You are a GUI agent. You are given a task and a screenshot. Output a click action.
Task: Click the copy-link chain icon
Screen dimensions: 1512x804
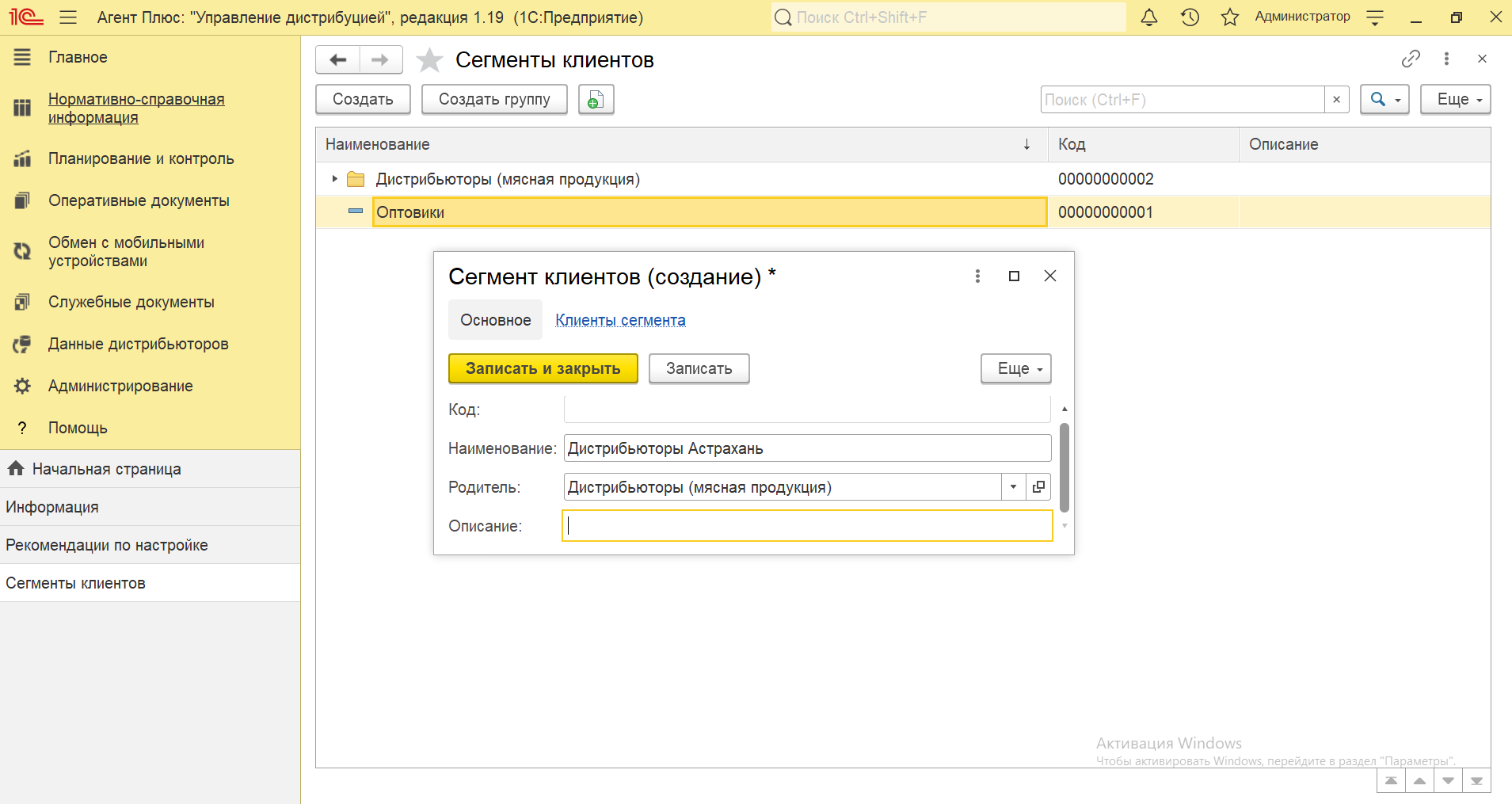pyautogui.click(x=1411, y=59)
